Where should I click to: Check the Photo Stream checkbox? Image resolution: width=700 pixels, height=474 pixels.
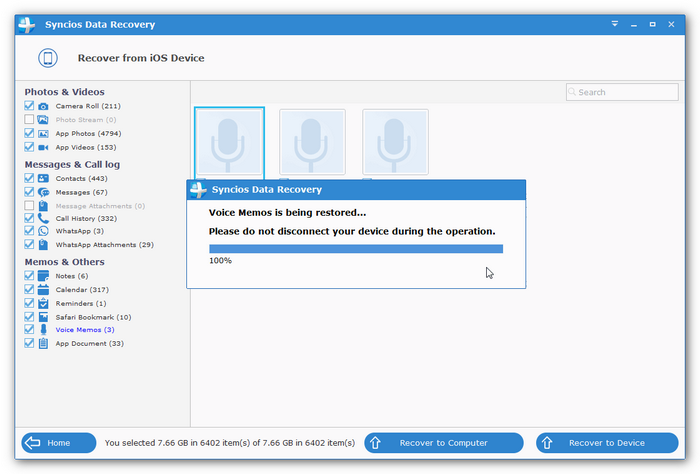tap(29, 119)
